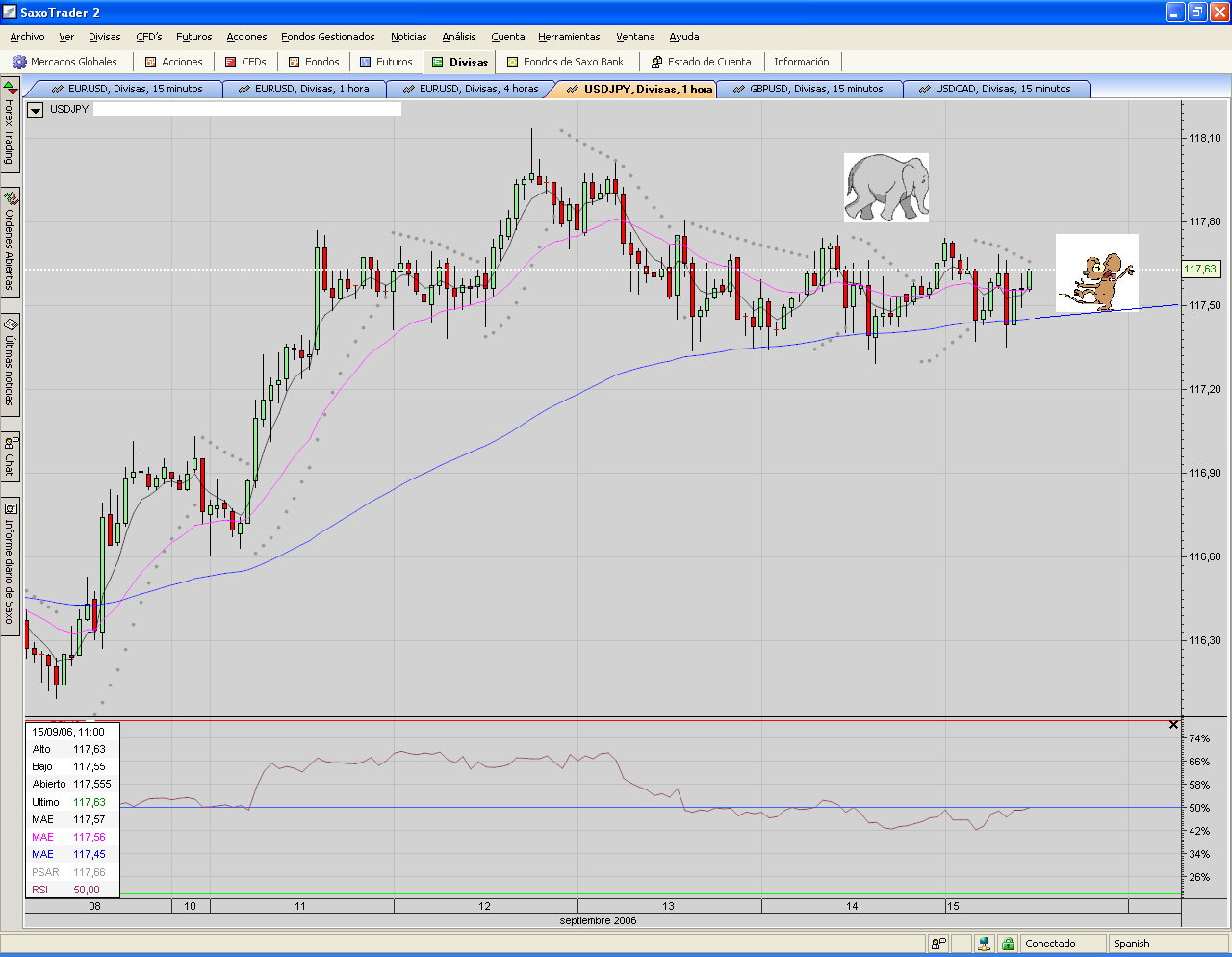The width and height of the screenshot is (1232, 957).
Task: Open the Análisis menu
Action: tap(459, 37)
